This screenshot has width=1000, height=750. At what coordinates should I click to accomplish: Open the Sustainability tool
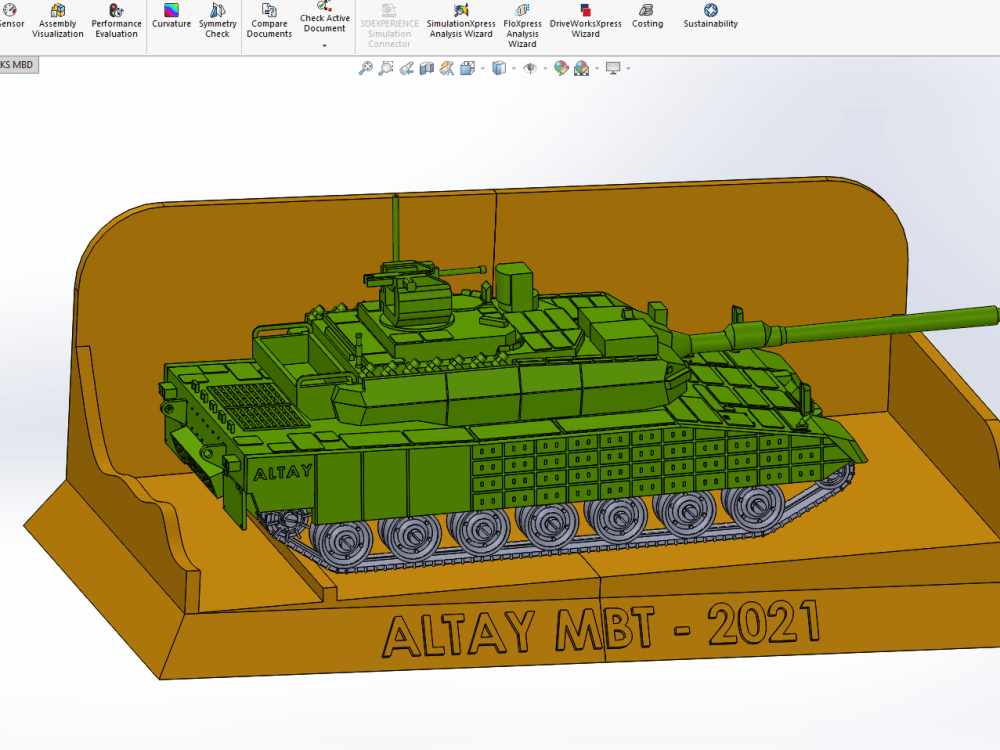click(710, 17)
